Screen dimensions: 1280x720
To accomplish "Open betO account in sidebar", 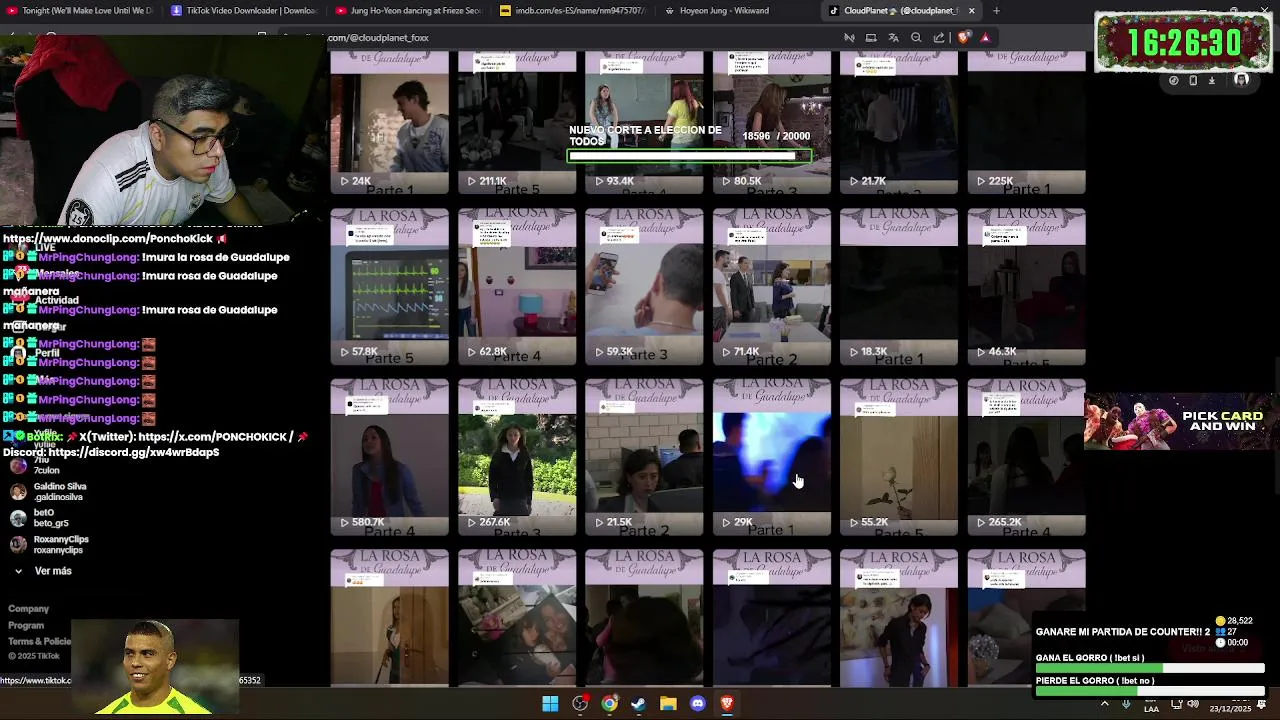I will [40, 518].
